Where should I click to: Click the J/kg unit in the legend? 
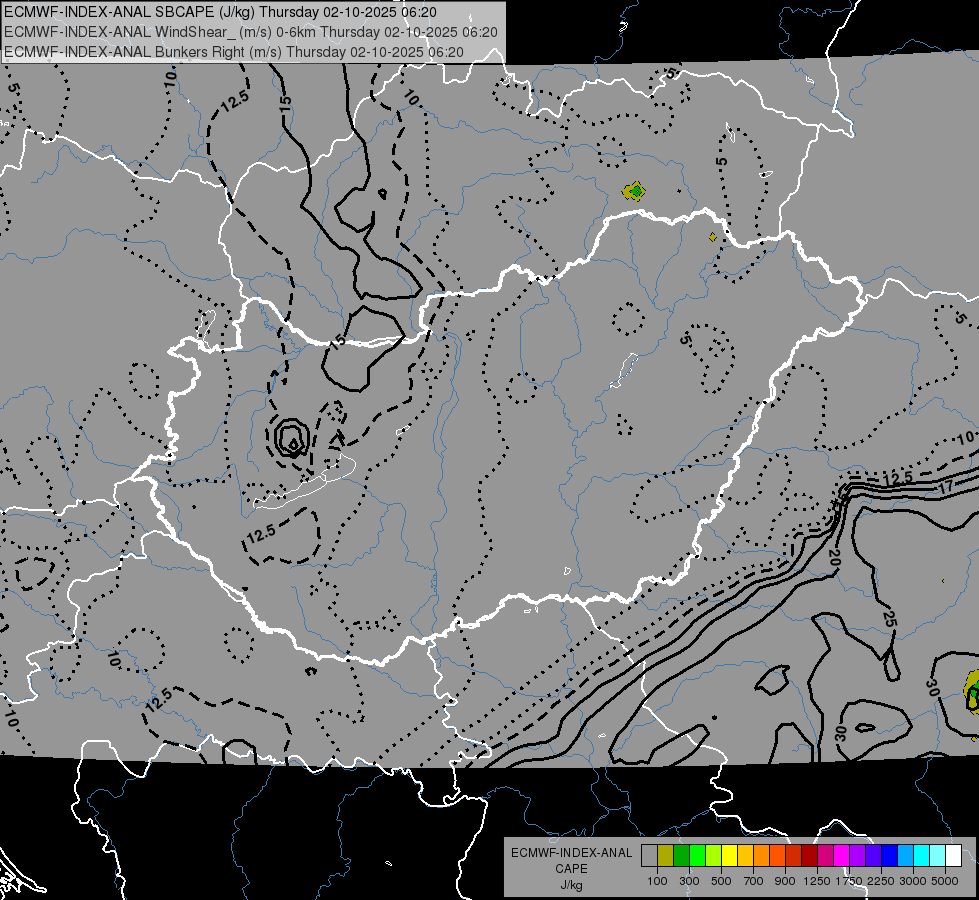pyautogui.click(x=571, y=885)
